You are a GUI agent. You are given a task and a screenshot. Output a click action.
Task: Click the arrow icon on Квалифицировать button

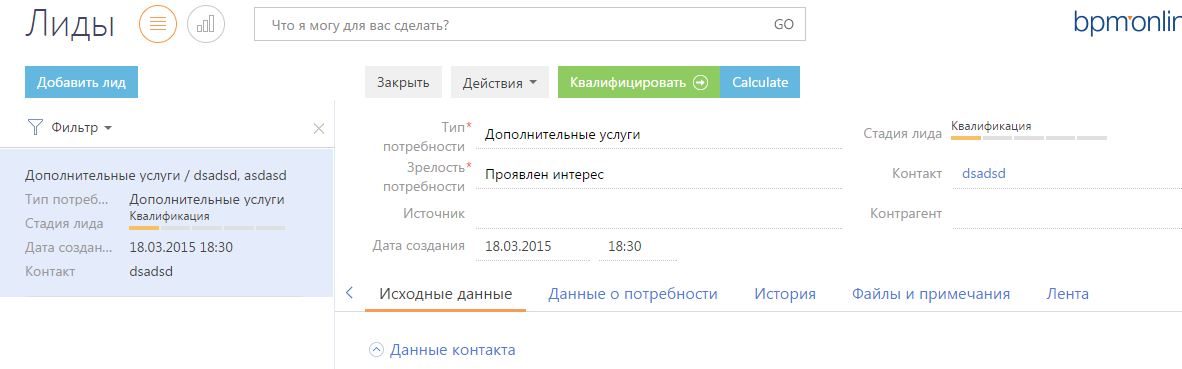(x=700, y=83)
